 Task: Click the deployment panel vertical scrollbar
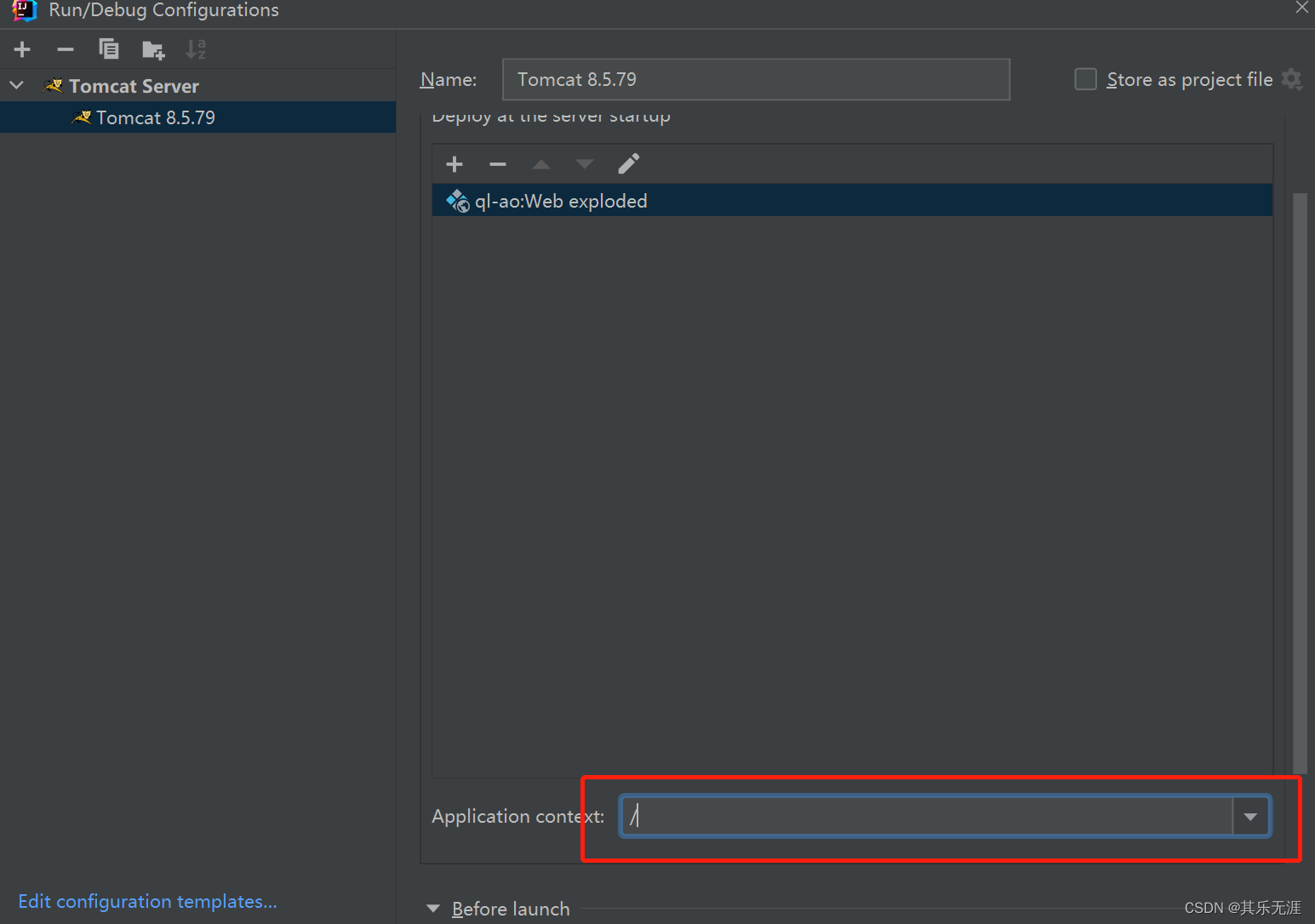1300,482
